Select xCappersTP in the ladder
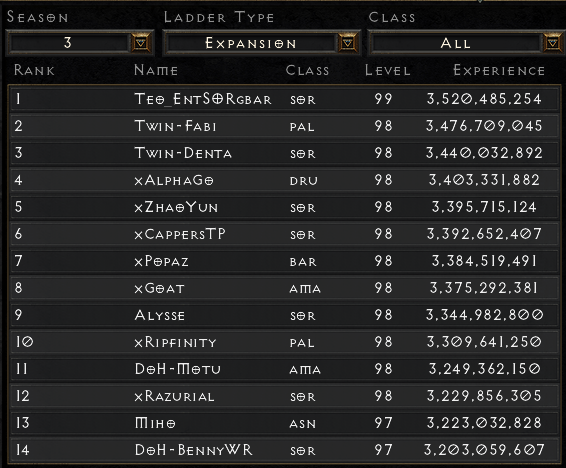The width and height of the screenshot is (566, 468). click(x=284, y=234)
